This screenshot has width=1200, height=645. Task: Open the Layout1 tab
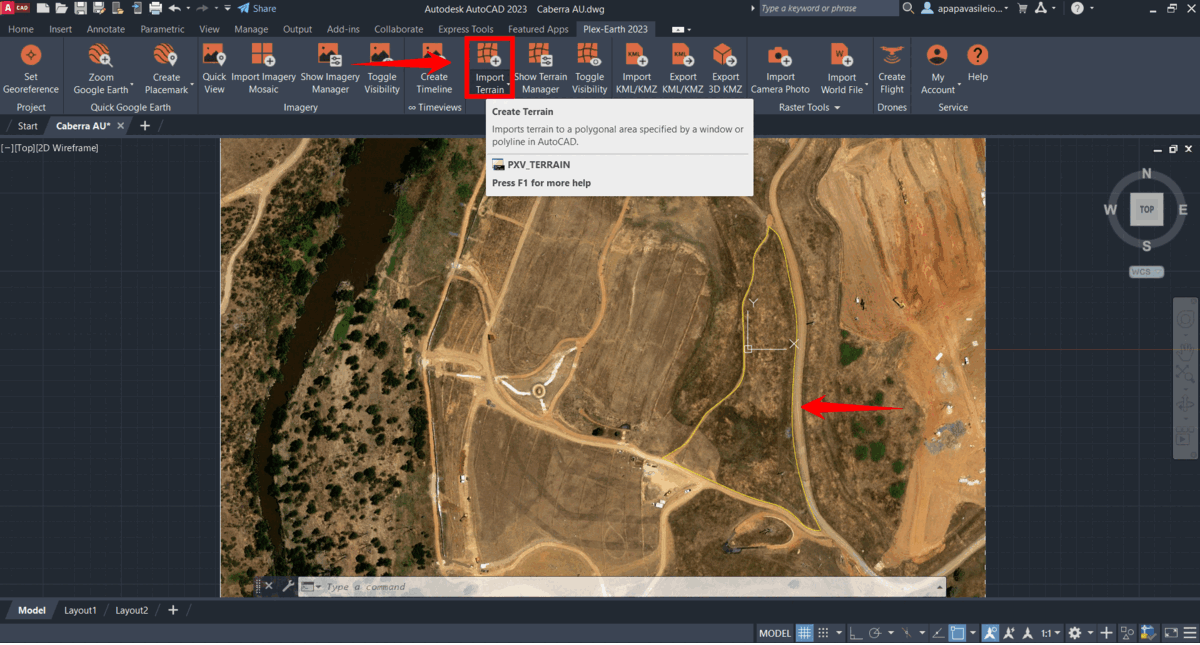tap(80, 609)
